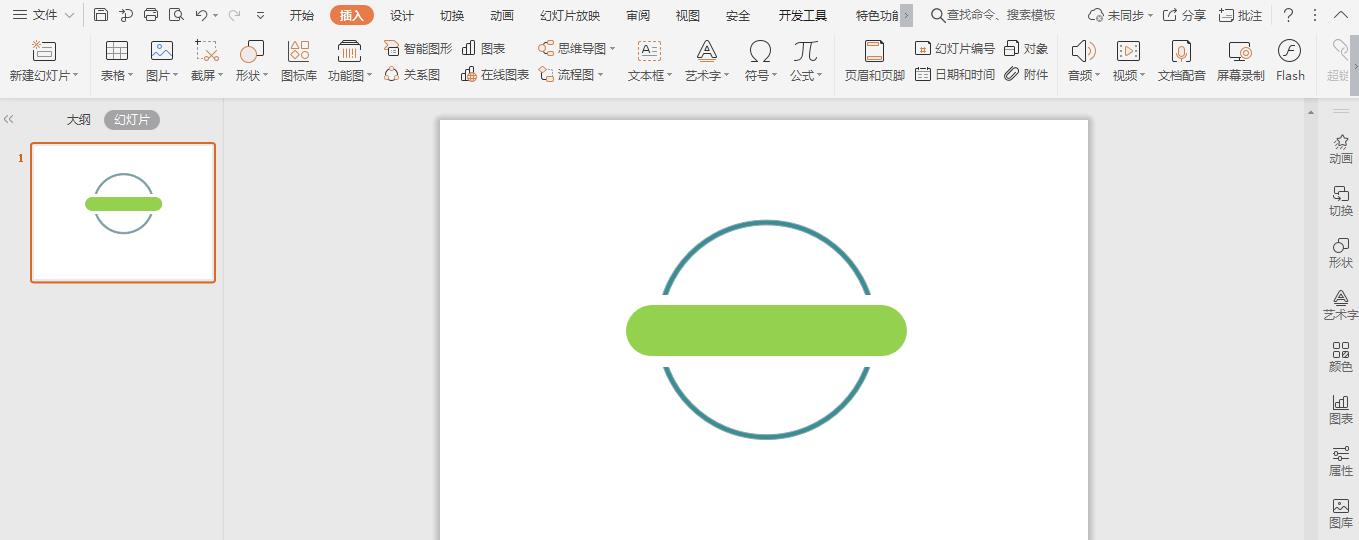This screenshot has width=1359, height=540.
Task: Collapse the slide panel with double chevron
Action: point(9,119)
